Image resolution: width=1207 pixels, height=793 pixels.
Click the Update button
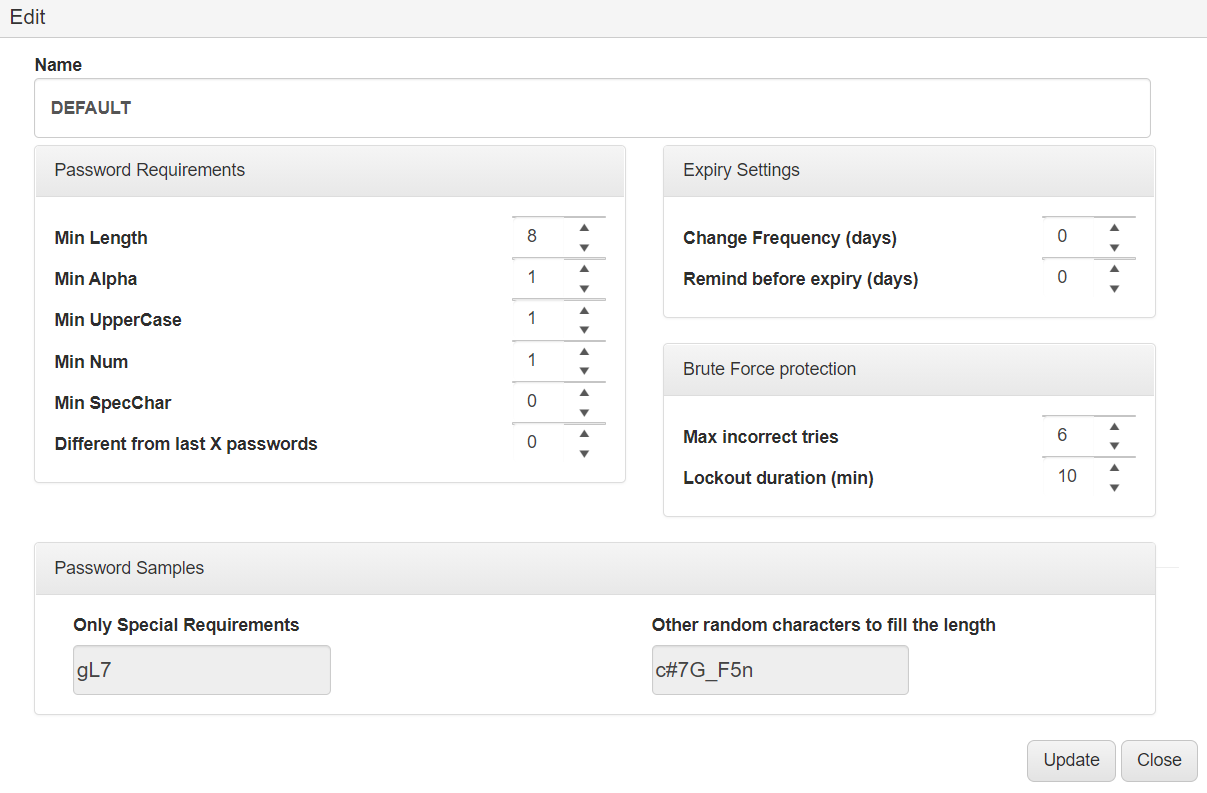click(1070, 760)
